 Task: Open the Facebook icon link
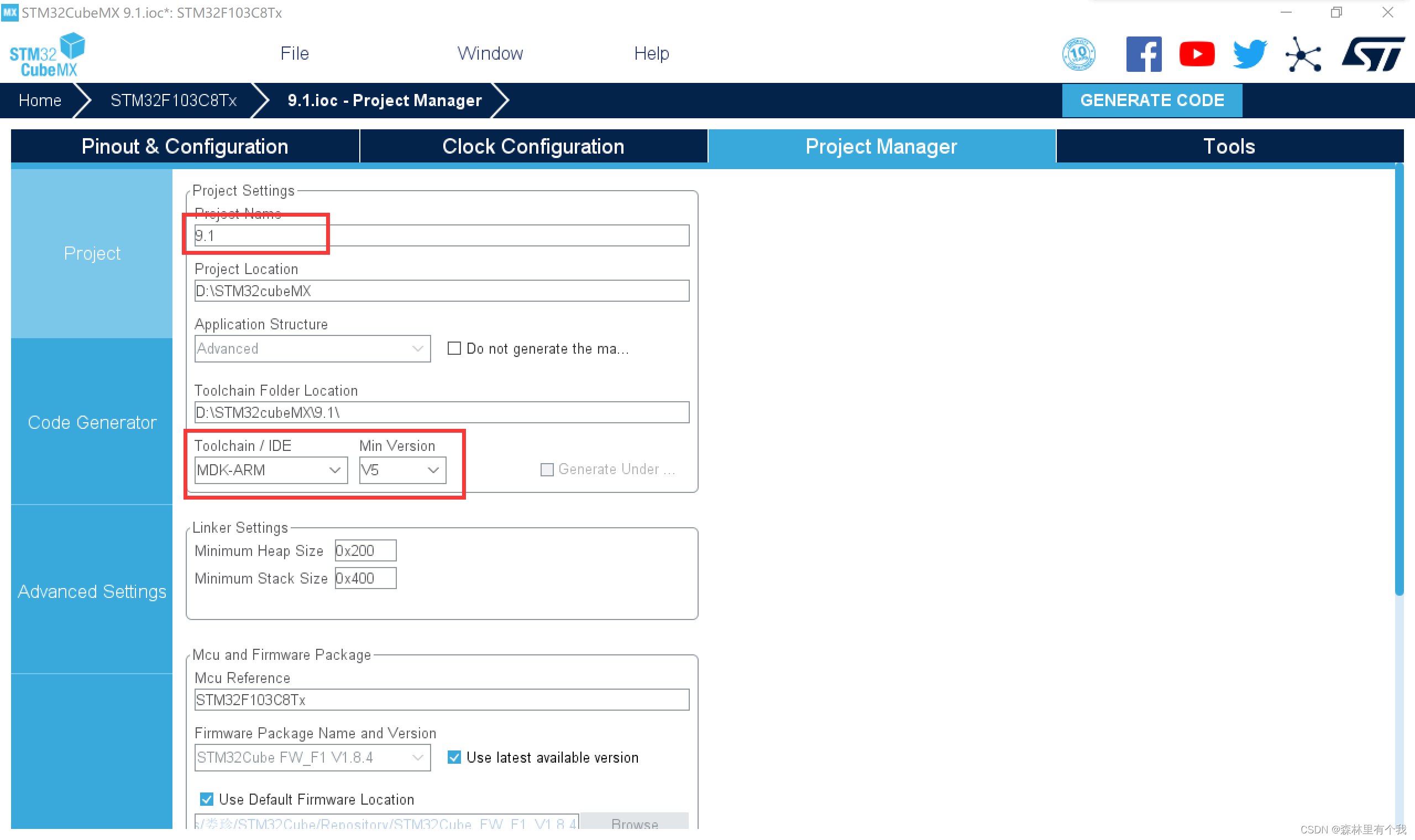click(x=1143, y=54)
